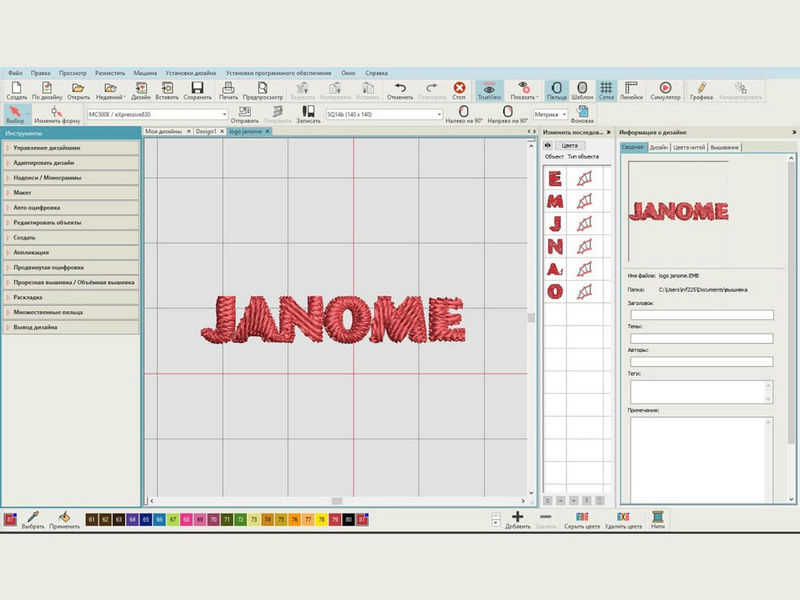
Task: Click the Печать print icon
Action: pos(228,90)
